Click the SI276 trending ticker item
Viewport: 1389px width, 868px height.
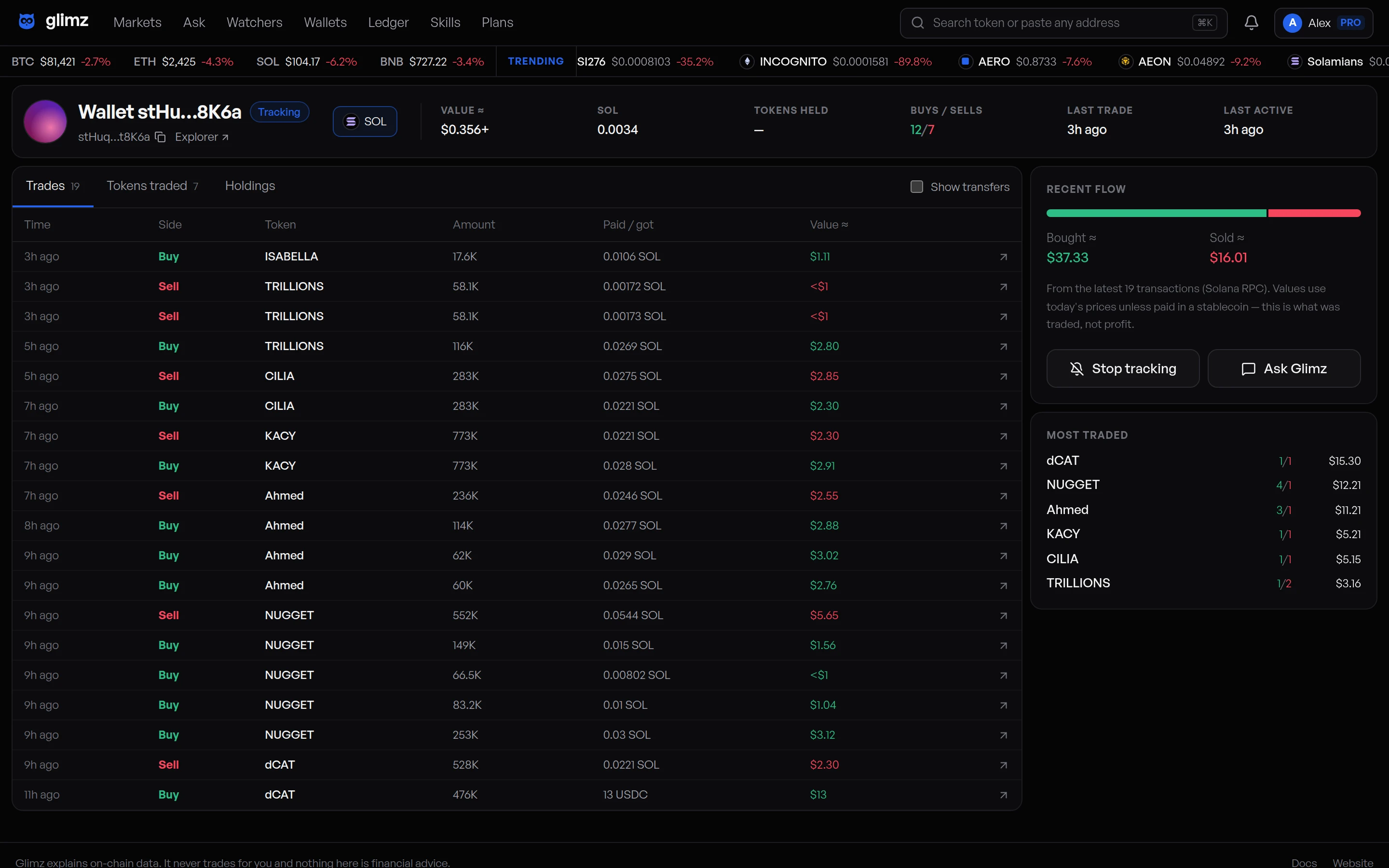[x=645, y=61]
